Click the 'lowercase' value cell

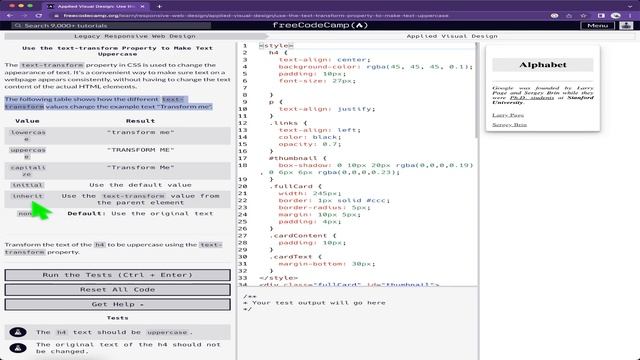click(27, 136)
